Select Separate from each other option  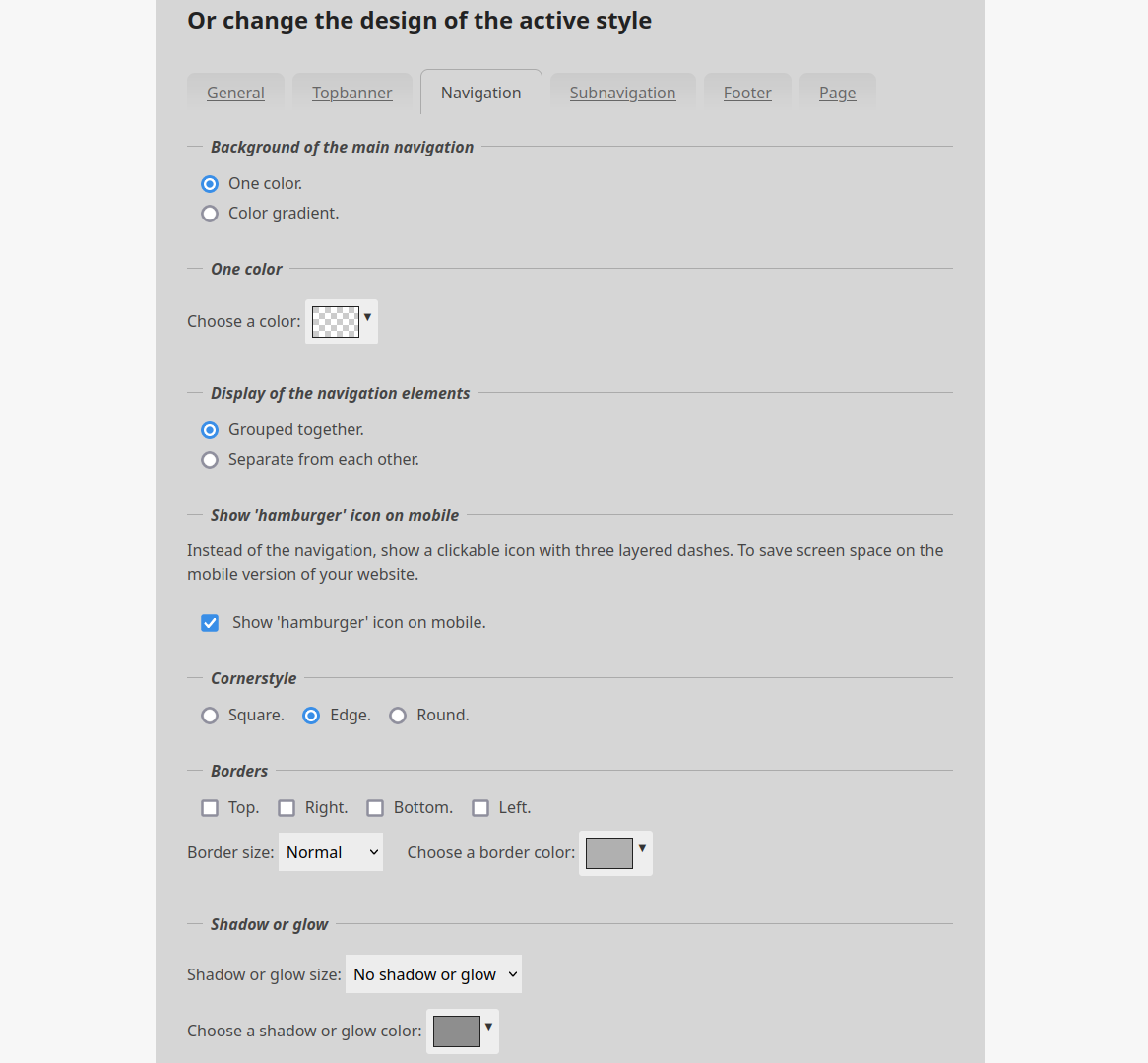[210, 460]
